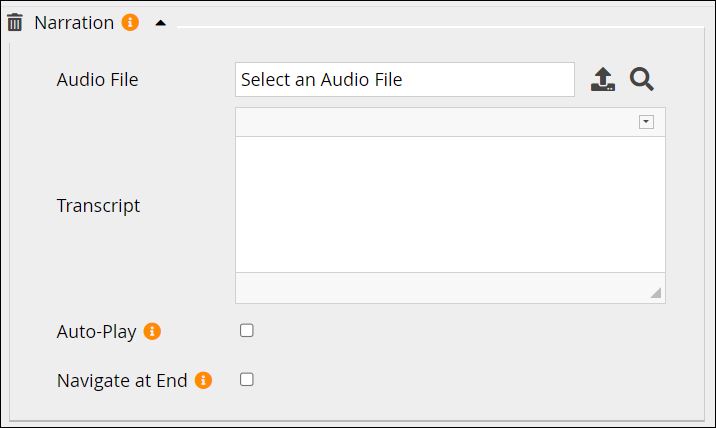Image resolution: width=716 pixels, height=428 pixels.
Task: Click the Navigate at End label text
Action: point(122,380)
